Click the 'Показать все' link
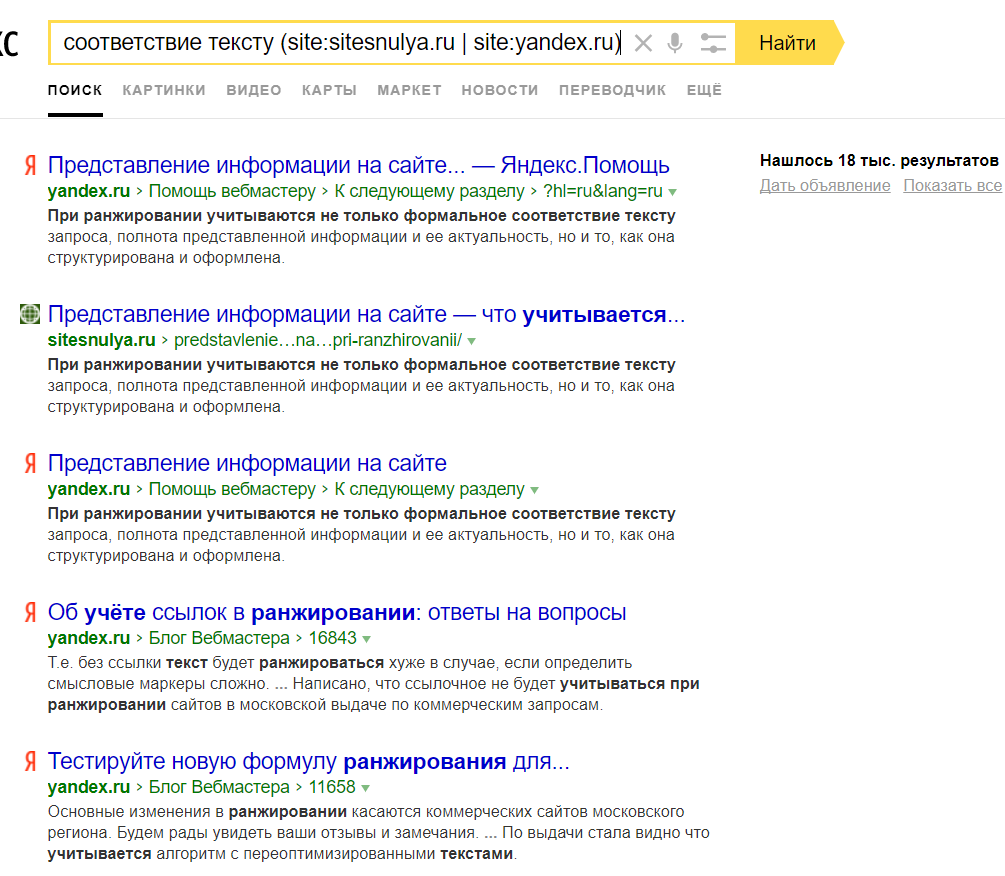Viewport: 1005px width, 876px height. tap(952, 186)
